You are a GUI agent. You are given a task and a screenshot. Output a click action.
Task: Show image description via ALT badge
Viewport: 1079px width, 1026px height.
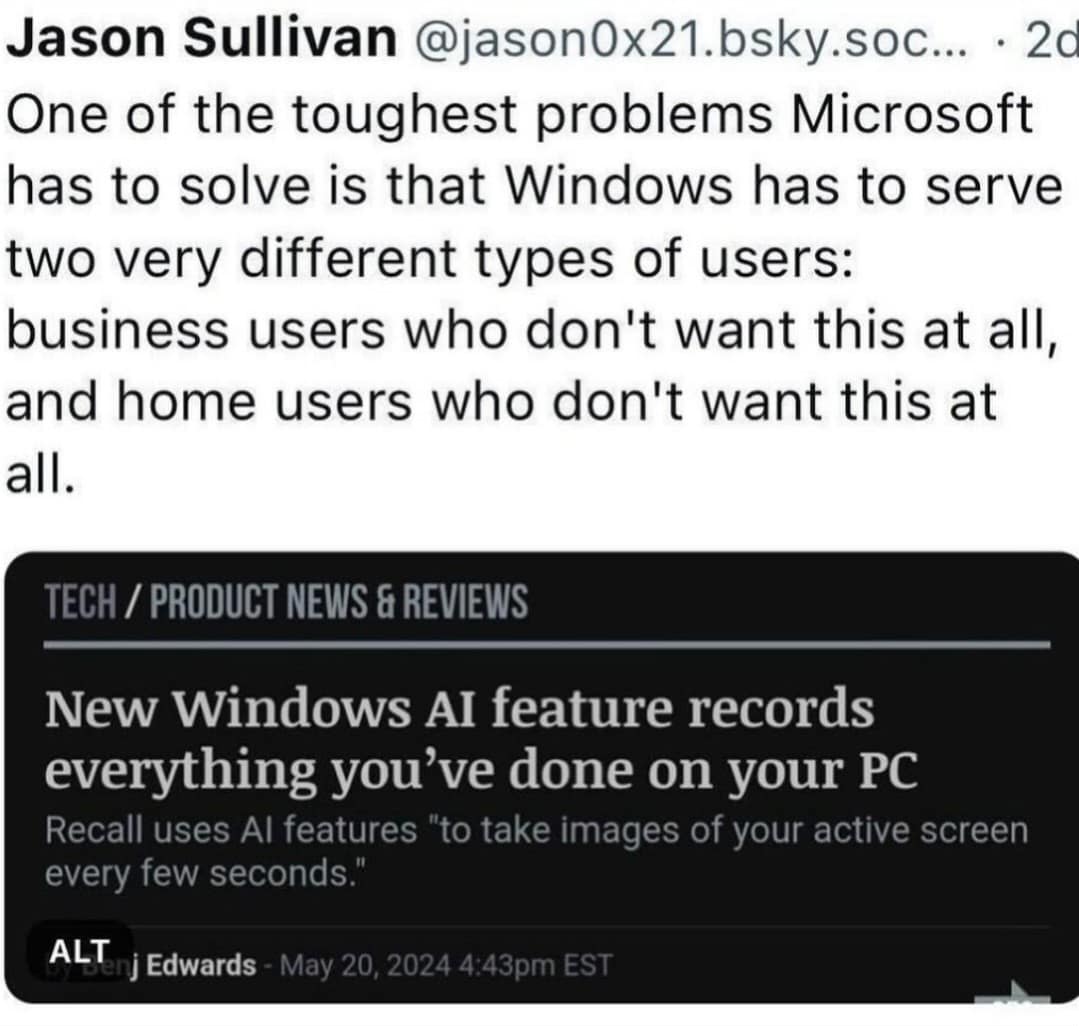pos(78,951)
